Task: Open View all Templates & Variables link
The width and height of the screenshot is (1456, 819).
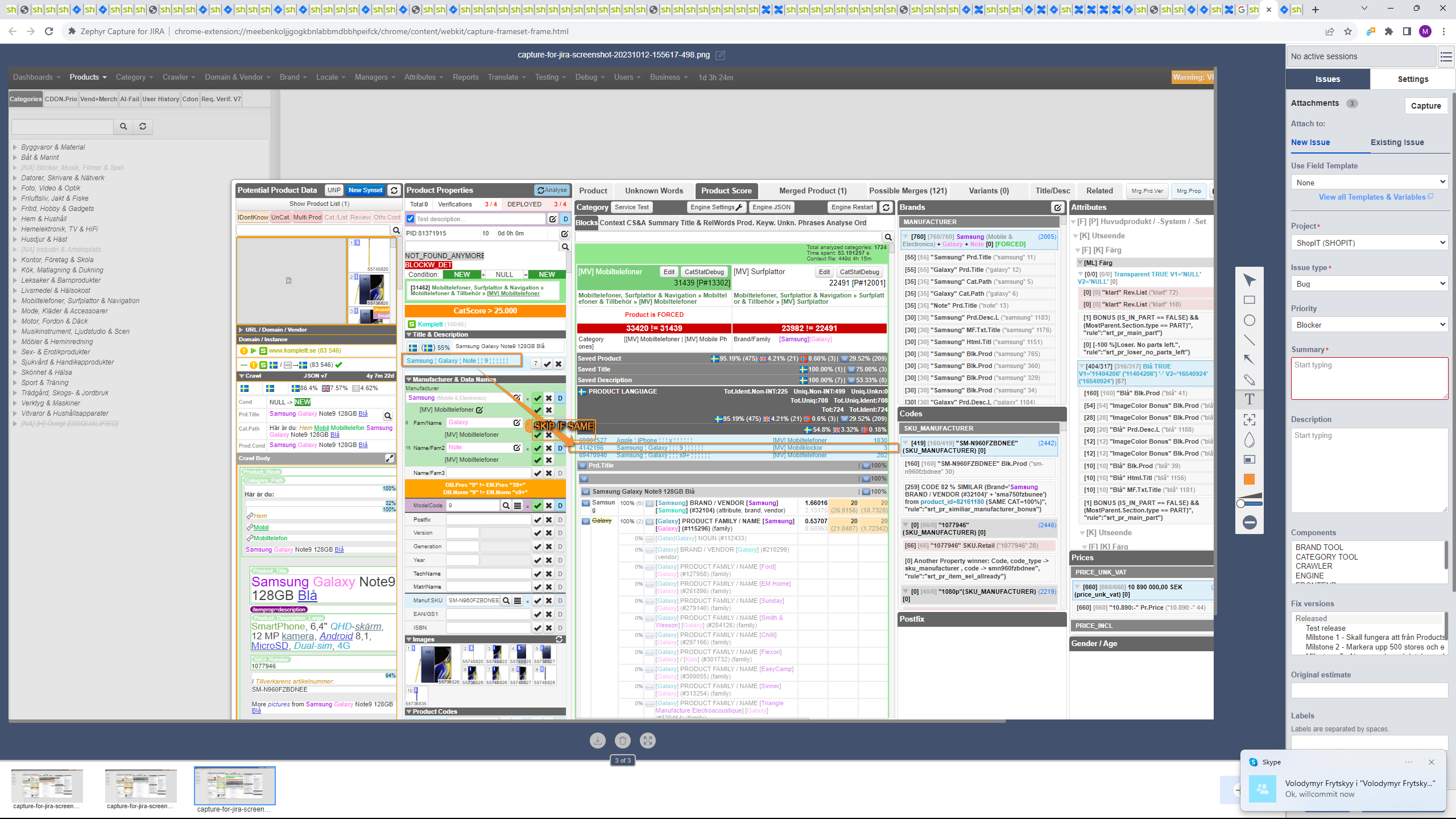Action: (1372, 197)
